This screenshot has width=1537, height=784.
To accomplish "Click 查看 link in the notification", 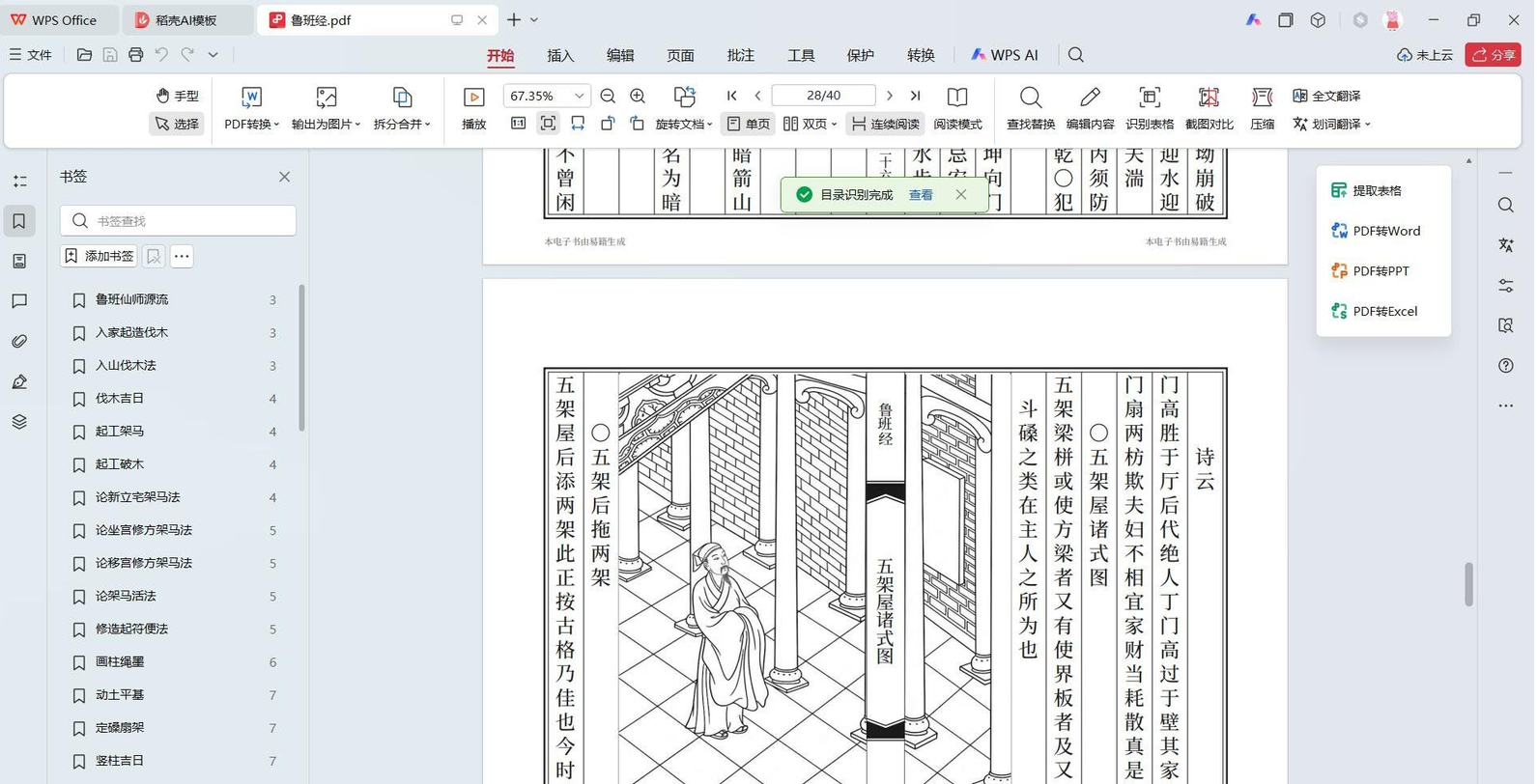I will [921, 195].
